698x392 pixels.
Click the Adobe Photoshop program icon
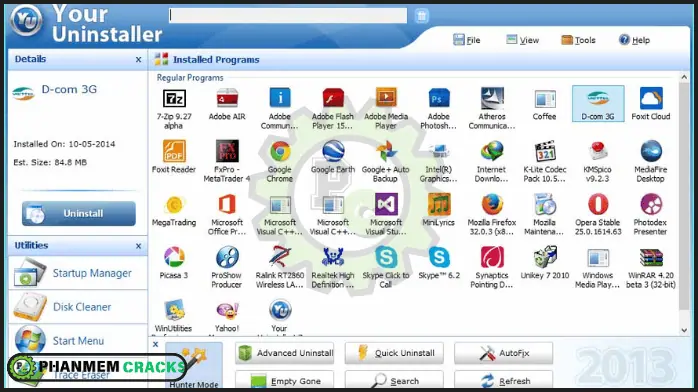pos(439,99)
